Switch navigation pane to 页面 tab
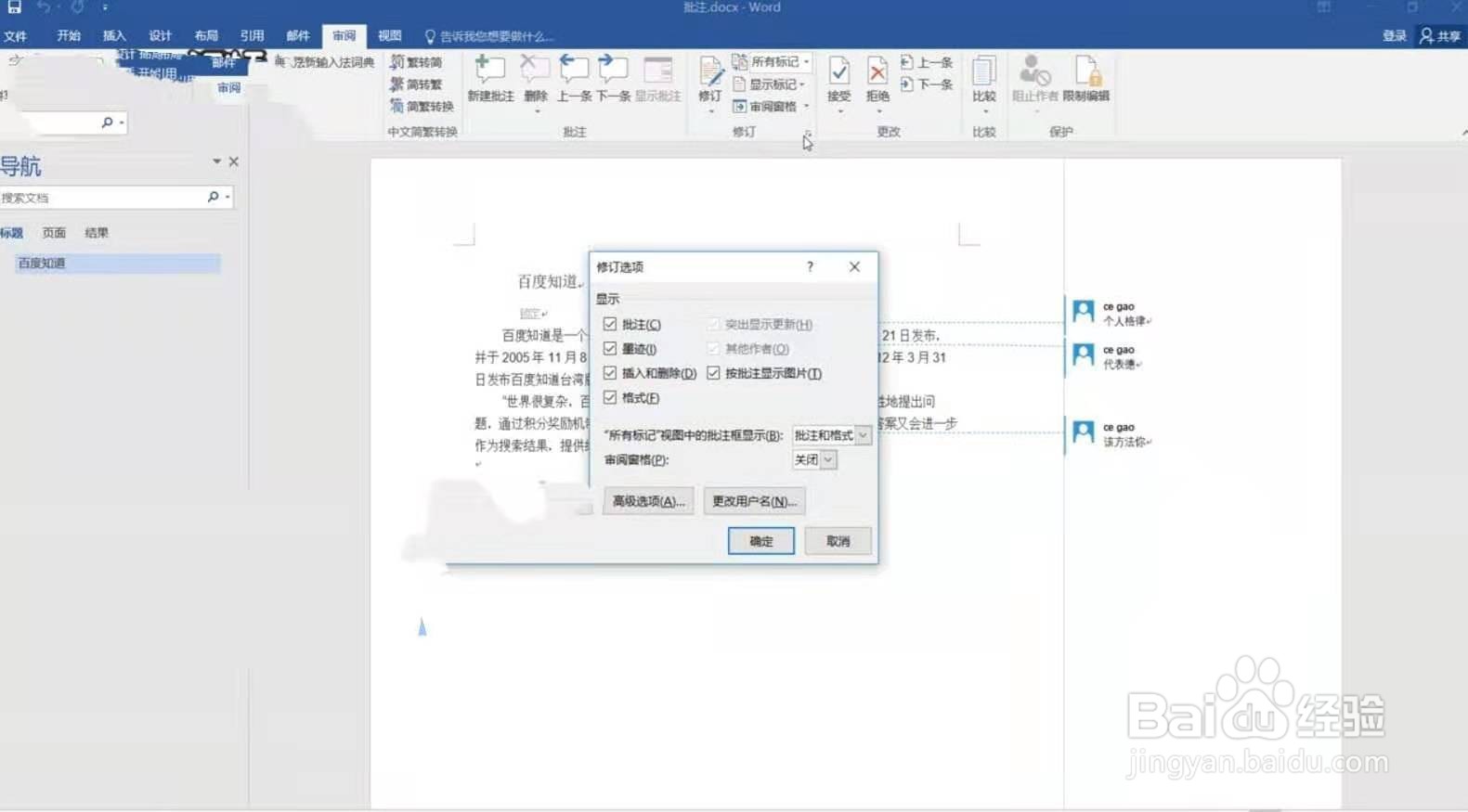This screenshot has width=1468, height=812. pos(54,233)
